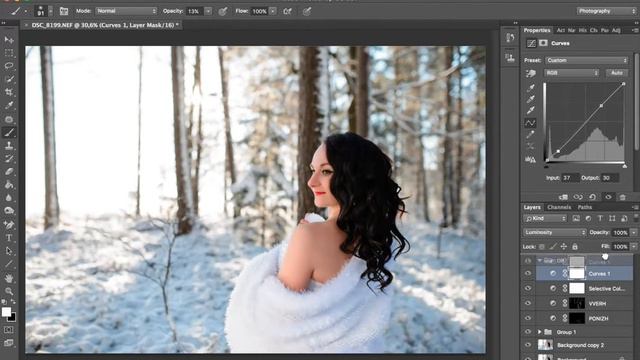Viewport: 640px width, 360px height.
Task: Toggle lock all padlock icon
Action: (575, 247)
